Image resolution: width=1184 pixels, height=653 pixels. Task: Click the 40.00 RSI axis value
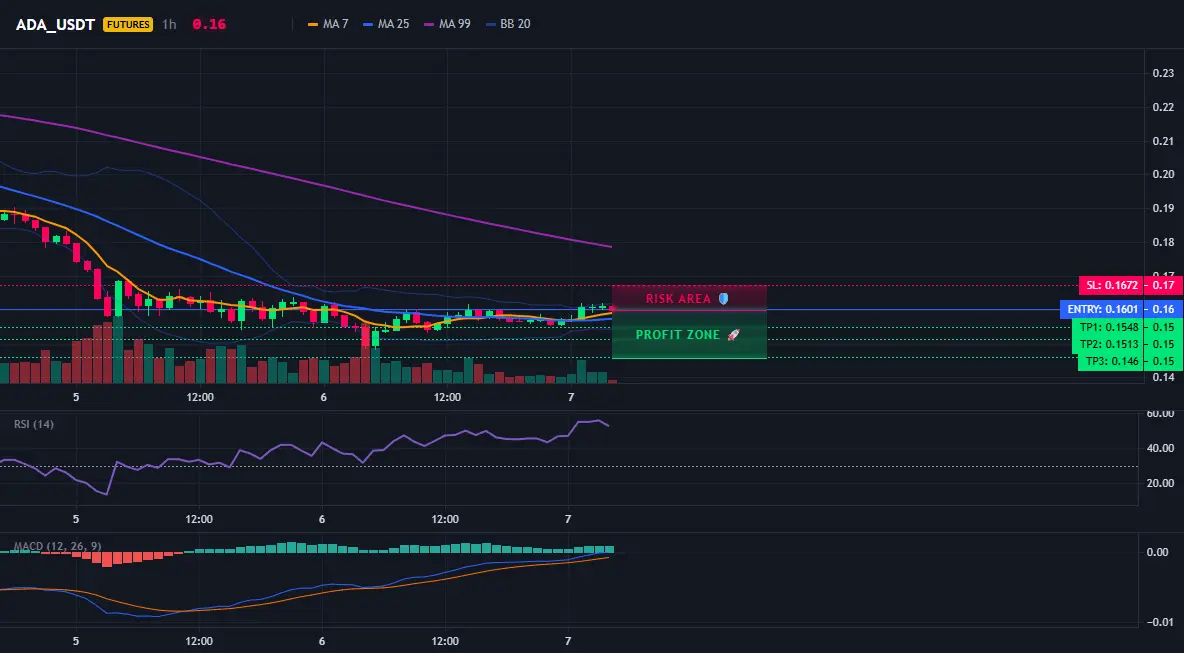(x=1160, y=448)
